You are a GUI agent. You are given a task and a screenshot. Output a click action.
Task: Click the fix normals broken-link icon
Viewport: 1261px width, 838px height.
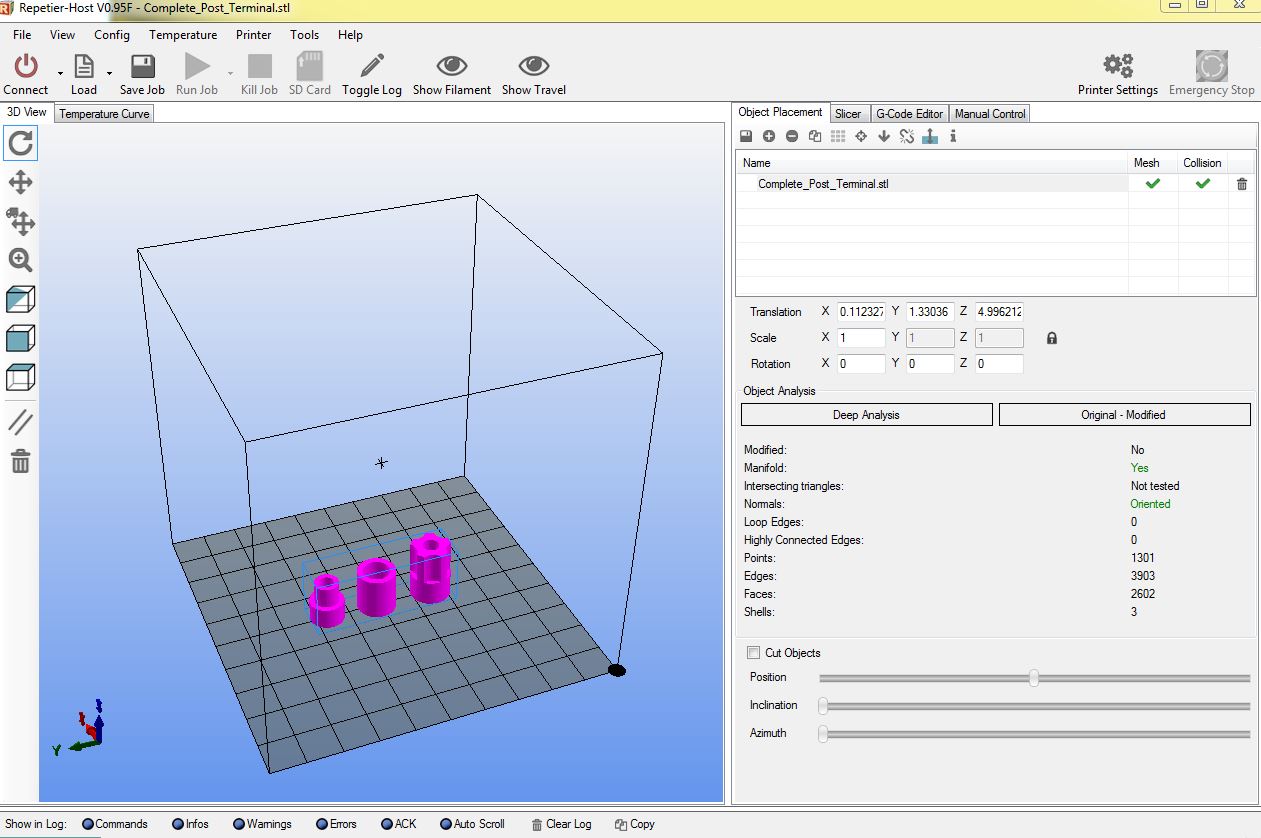click(907, 136)
